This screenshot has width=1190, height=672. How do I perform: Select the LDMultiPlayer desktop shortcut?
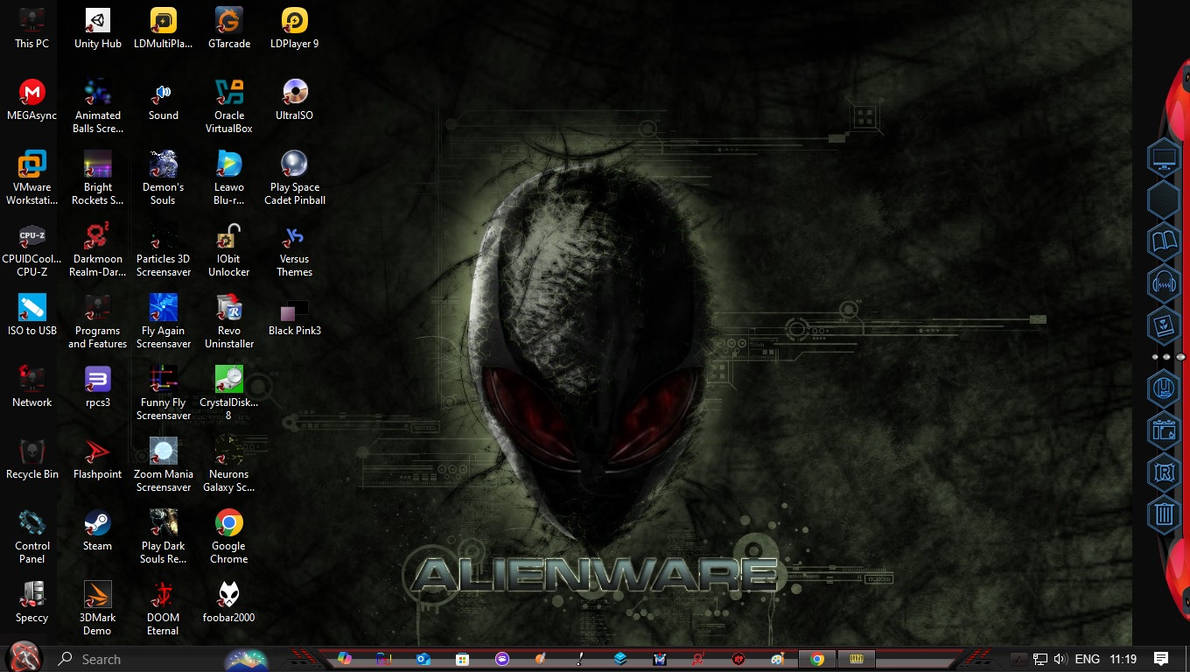[x=163, y=29]
